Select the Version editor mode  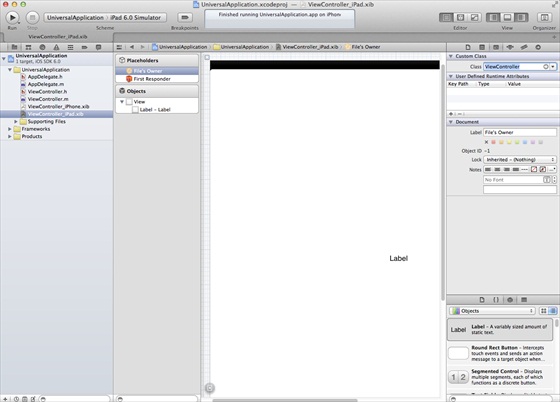point(474,17)
